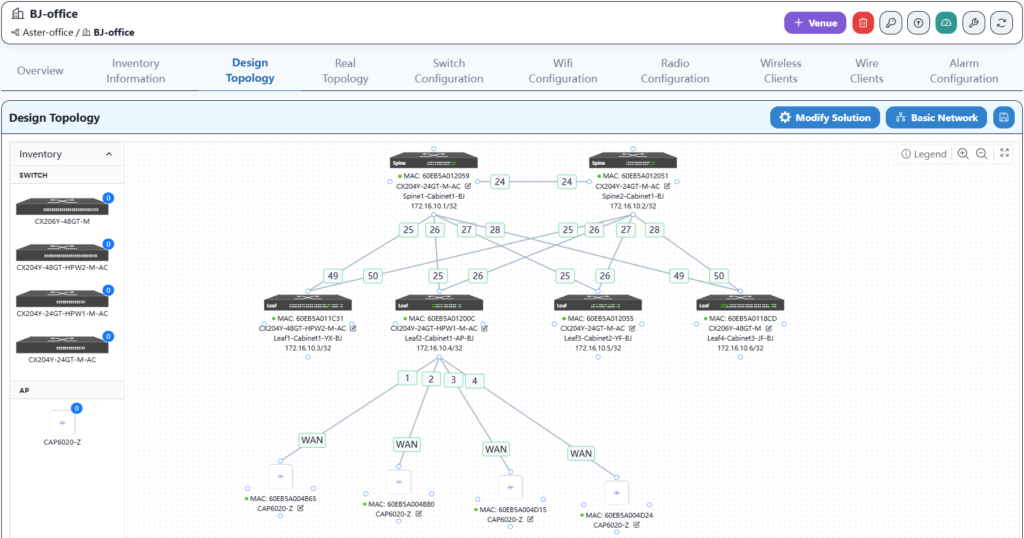
Task: Zoom in on the topology canvas
Action: [x=963, y=154]
